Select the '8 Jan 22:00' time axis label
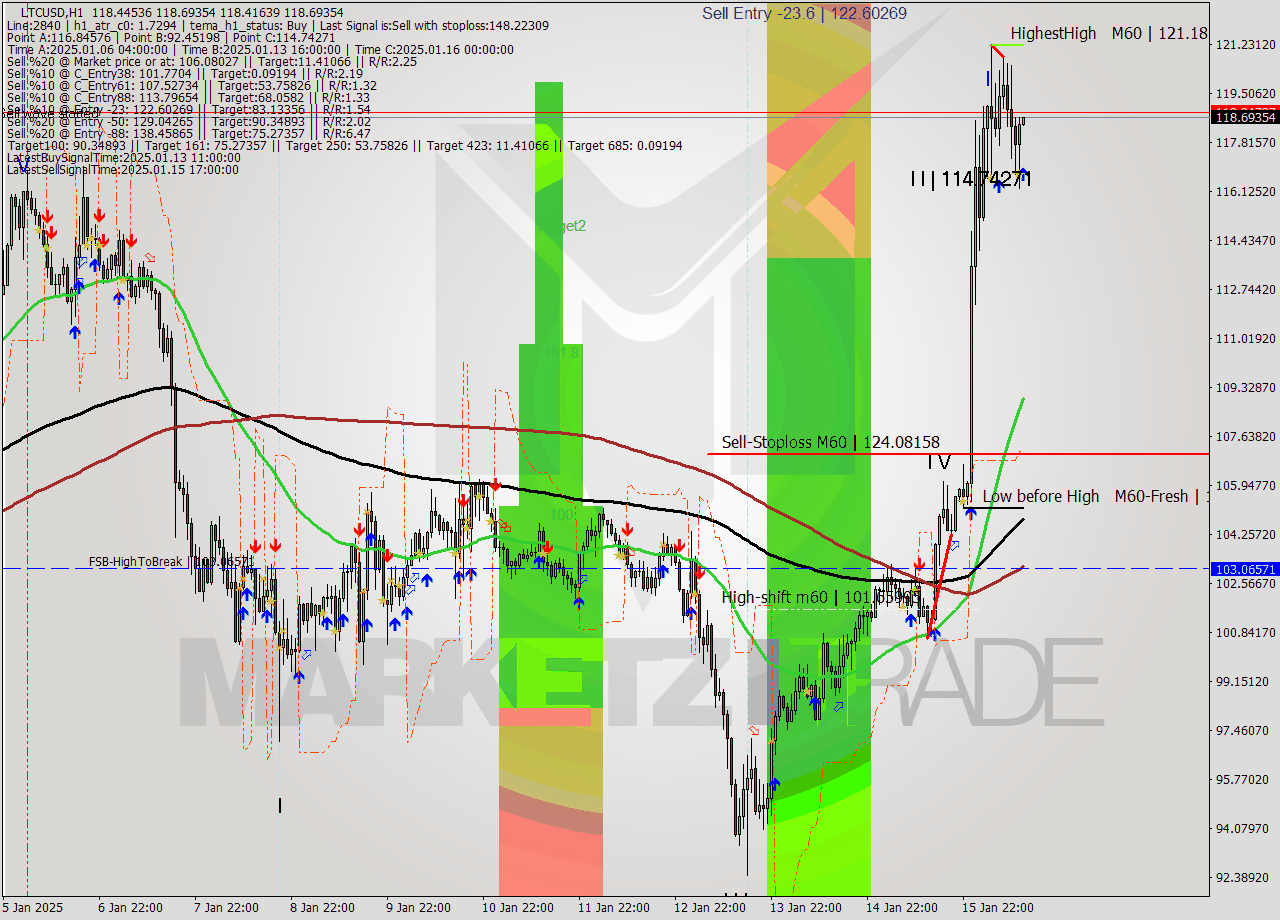Image resolution: width=1280 pixels, height=920 pixels. click(x=323, y=908)
